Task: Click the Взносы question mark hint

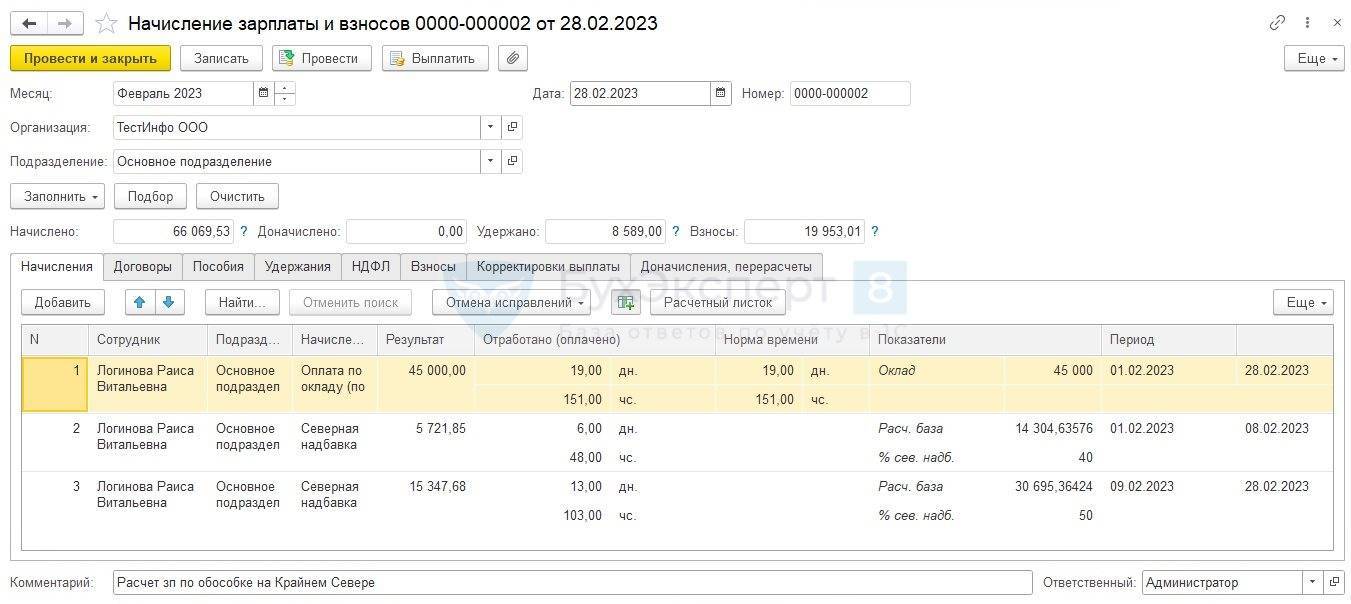Action: click(875, 232)
